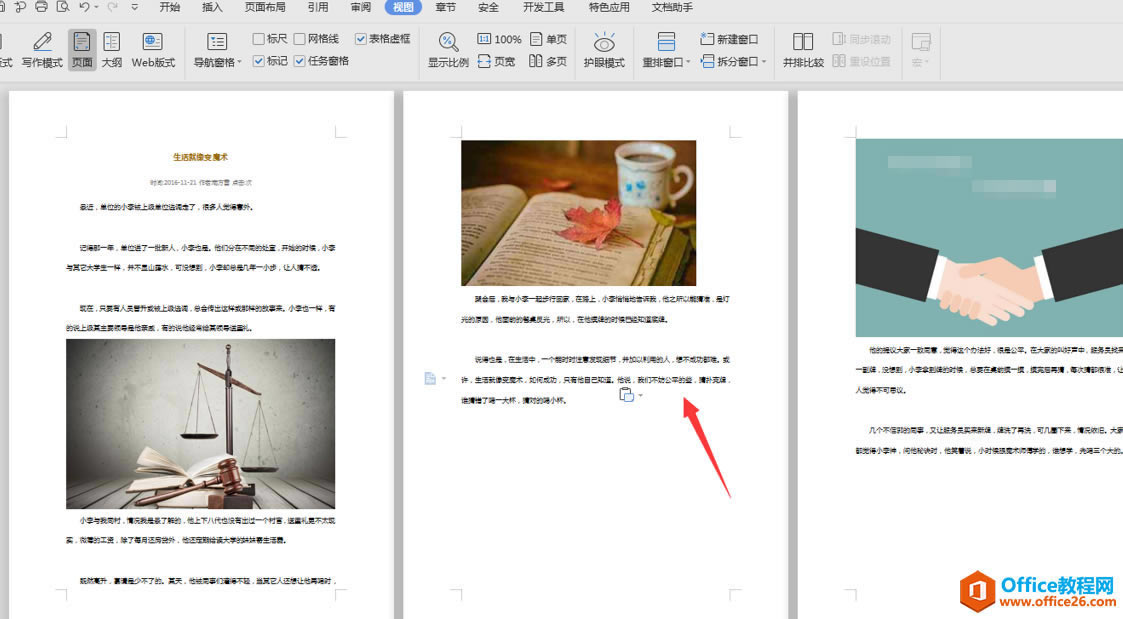Open the 开始 Home tab

click(169, 7)
